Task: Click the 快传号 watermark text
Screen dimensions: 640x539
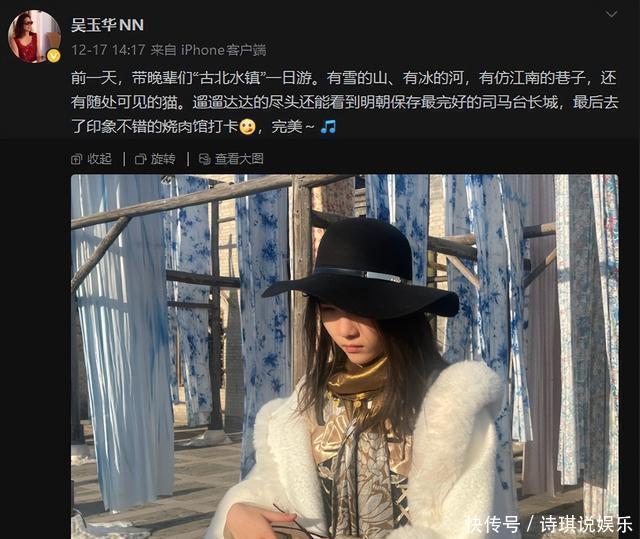Action: (493, 524)
